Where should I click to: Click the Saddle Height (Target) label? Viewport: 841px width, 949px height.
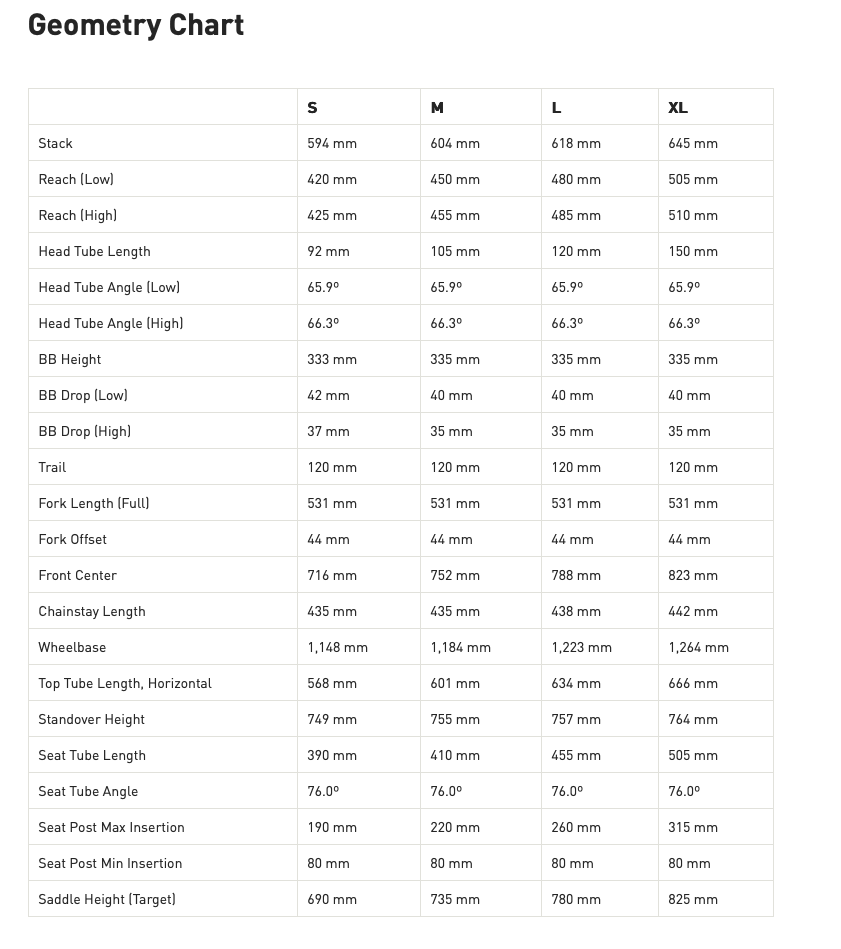click(107, 900)
